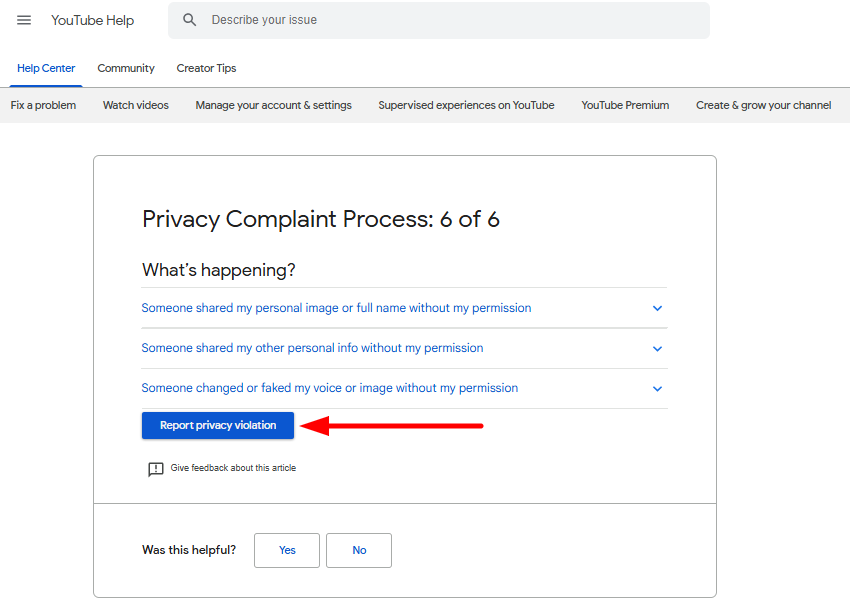Screen dimensions: 850x615
Task: Open Watch videos menu
Action: [x=136, y=105]
